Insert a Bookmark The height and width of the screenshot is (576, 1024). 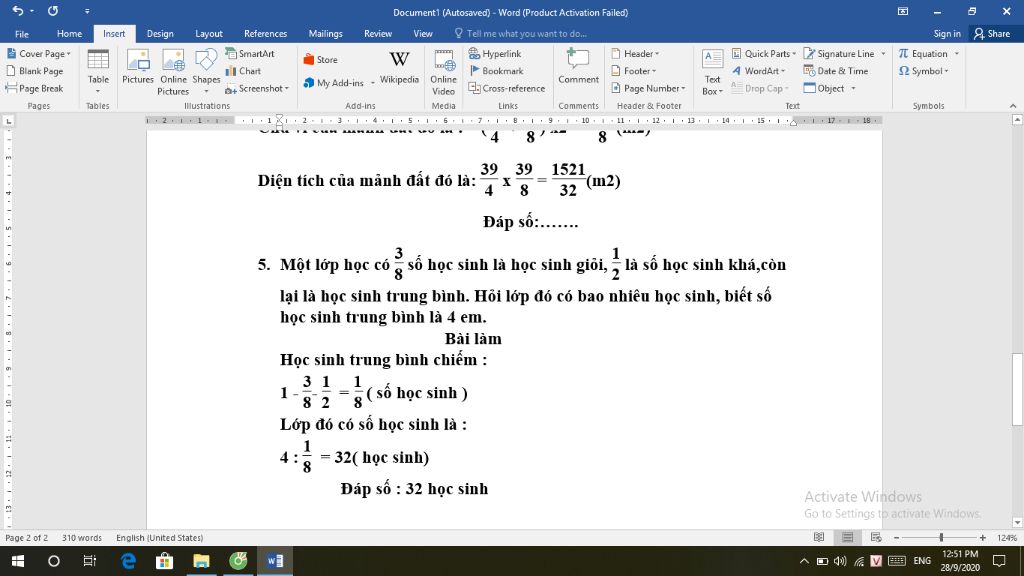pyautogui.click(x=496, y=71)
